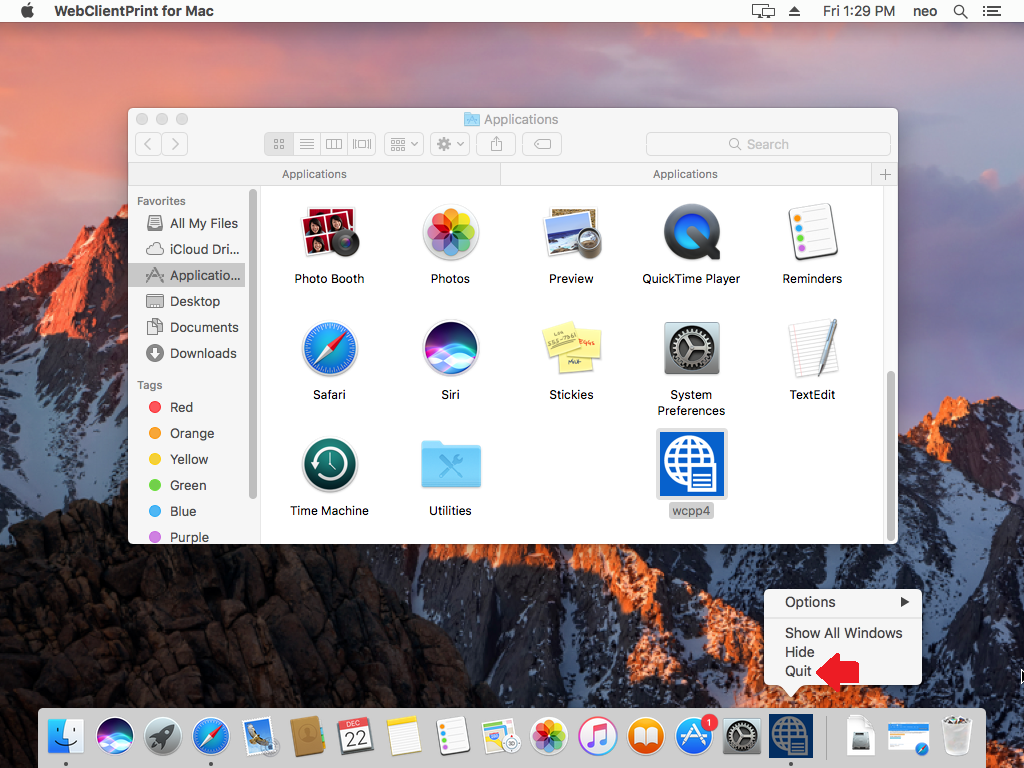
Task: Open the Photo Booth app icon
Action: (329, 232)
